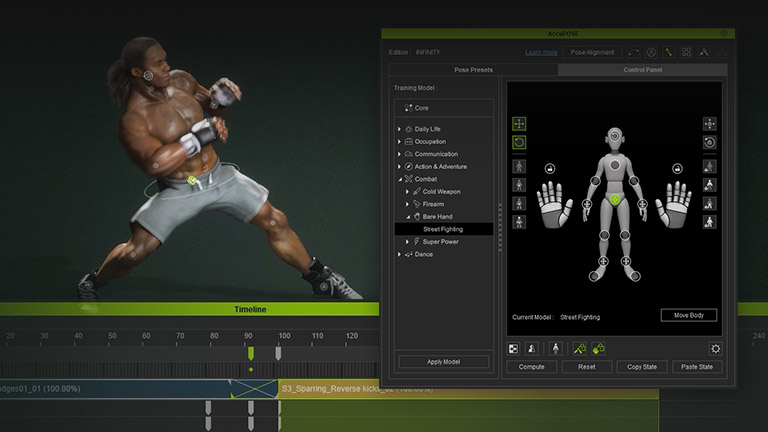Click the hip joint on mannequin
The width and height of the screenshot is (768, 432).
613,200
